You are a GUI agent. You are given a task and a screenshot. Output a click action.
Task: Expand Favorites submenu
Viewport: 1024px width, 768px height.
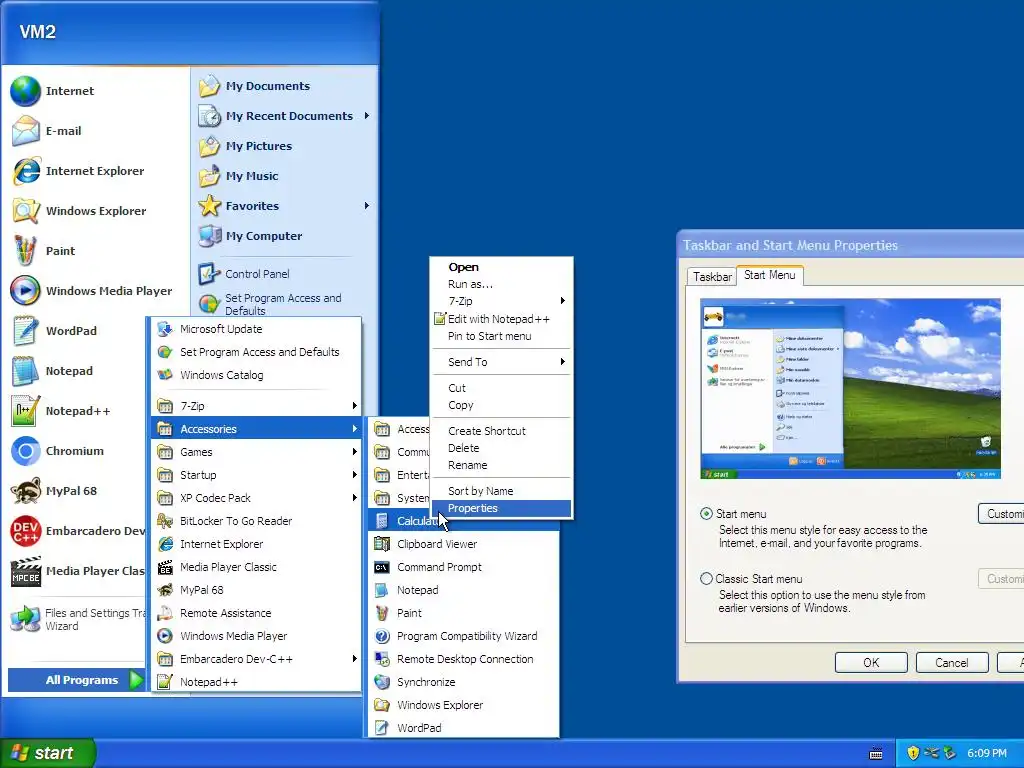click(x=367, y=206)
